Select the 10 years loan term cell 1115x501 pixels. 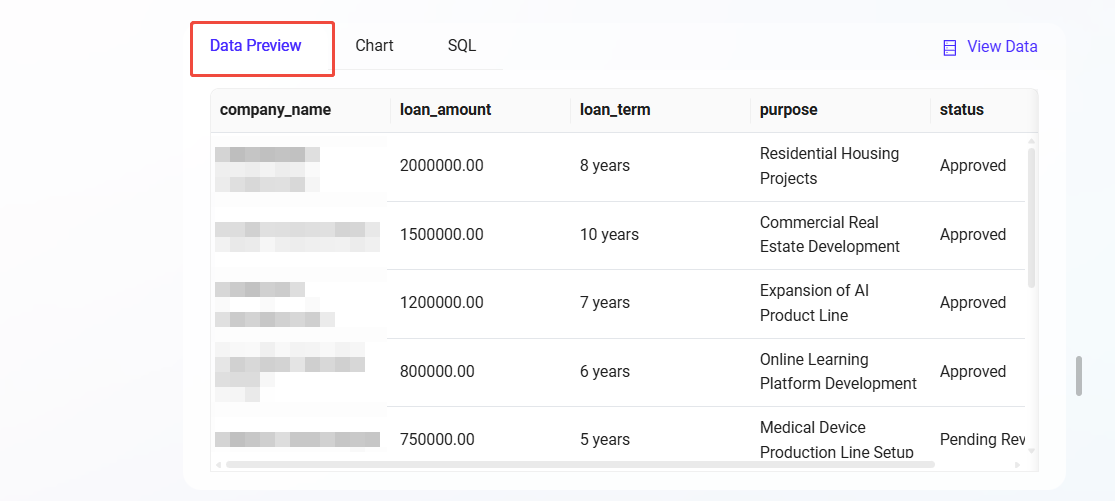(609, 235)
